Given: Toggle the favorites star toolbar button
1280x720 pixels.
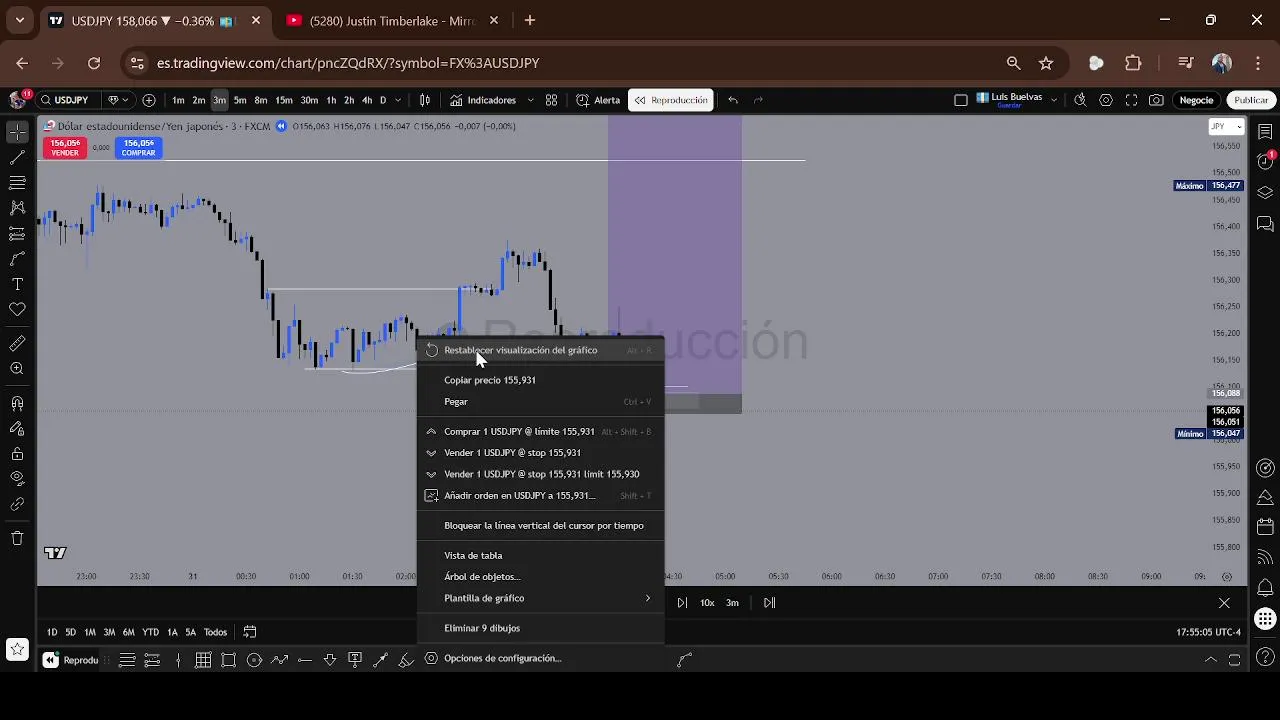Looking at the screenshot, I should [17, 649].
